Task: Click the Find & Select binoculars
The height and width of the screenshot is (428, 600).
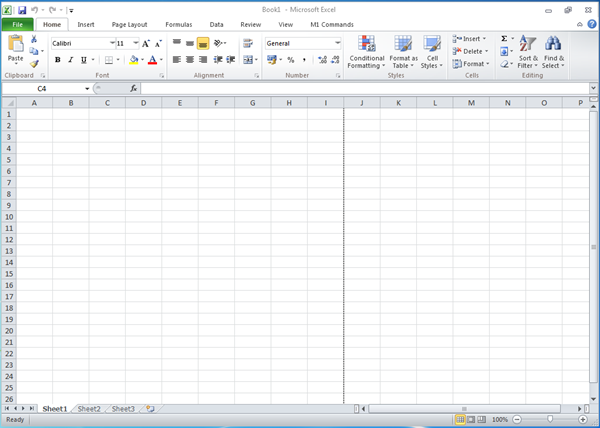Action: 552,50
